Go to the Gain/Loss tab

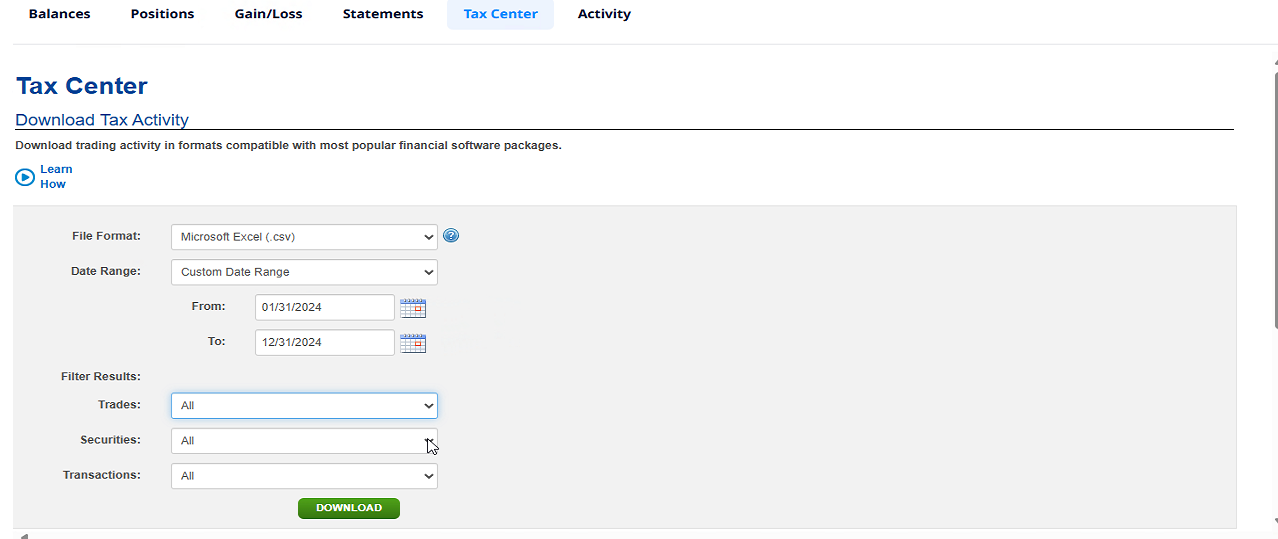click(x=268, y=14)
